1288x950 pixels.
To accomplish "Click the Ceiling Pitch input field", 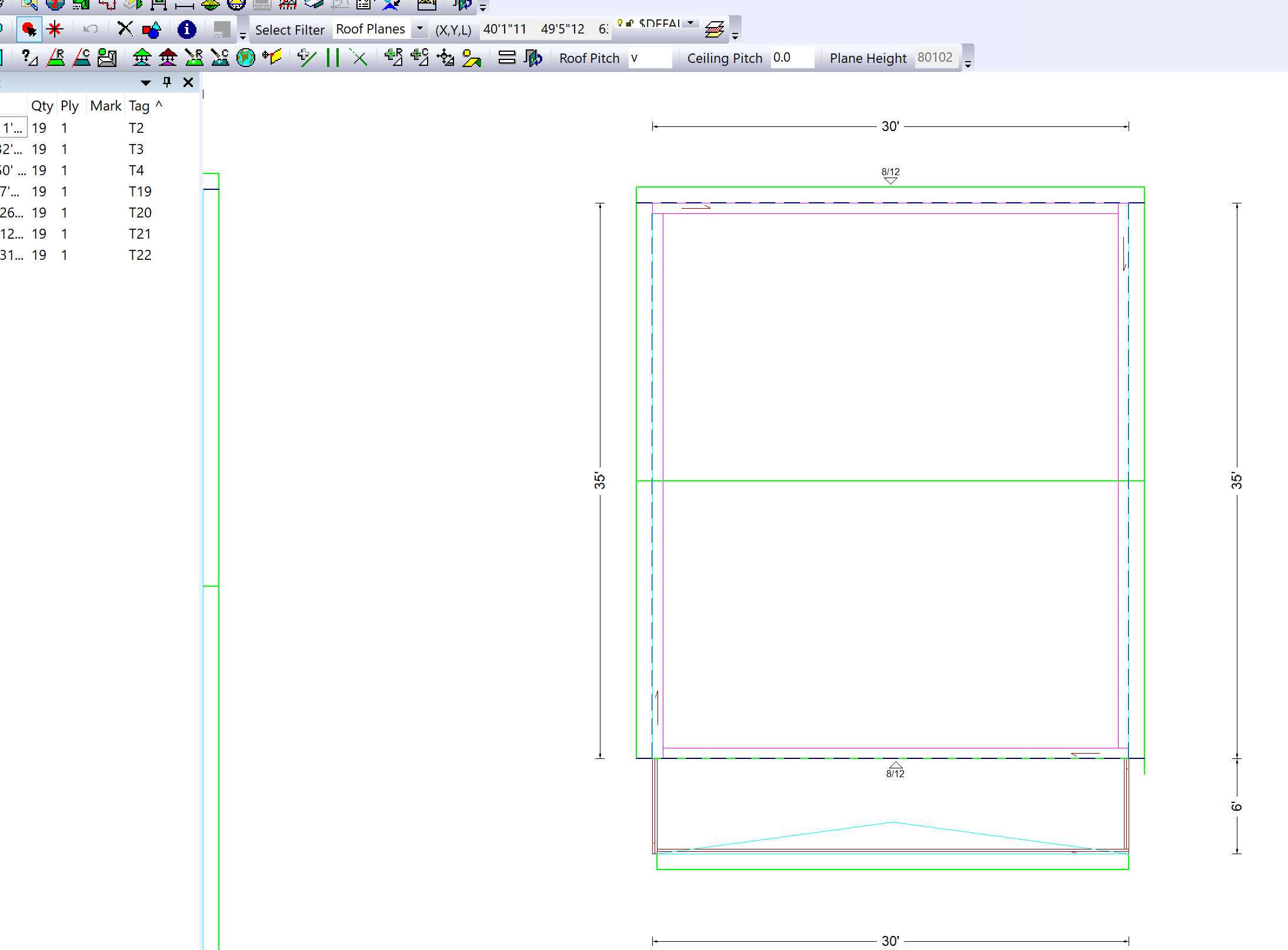I will (x=792, y=58).
